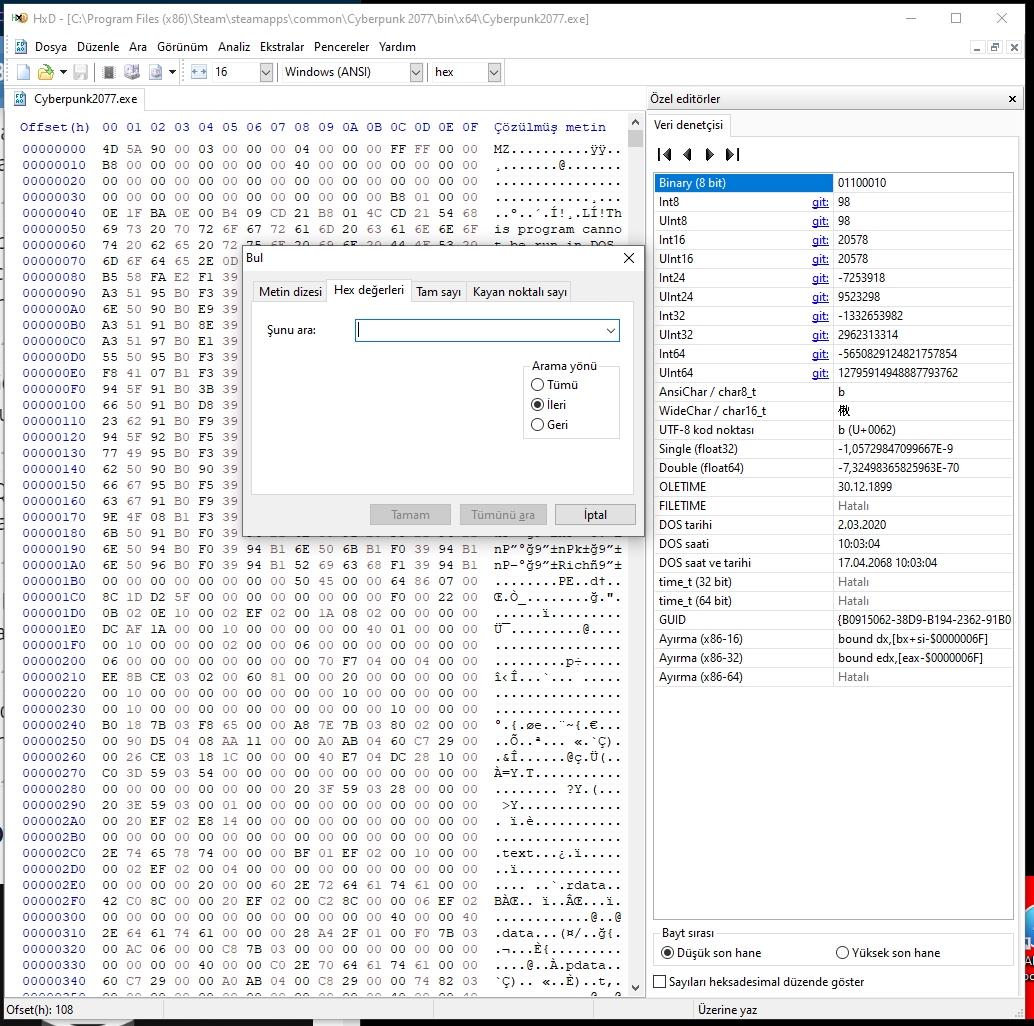This screenshot has height=1026, width=1034.
Task: Create a new file with the blank page icon
Action: click(x=24, y=72)
